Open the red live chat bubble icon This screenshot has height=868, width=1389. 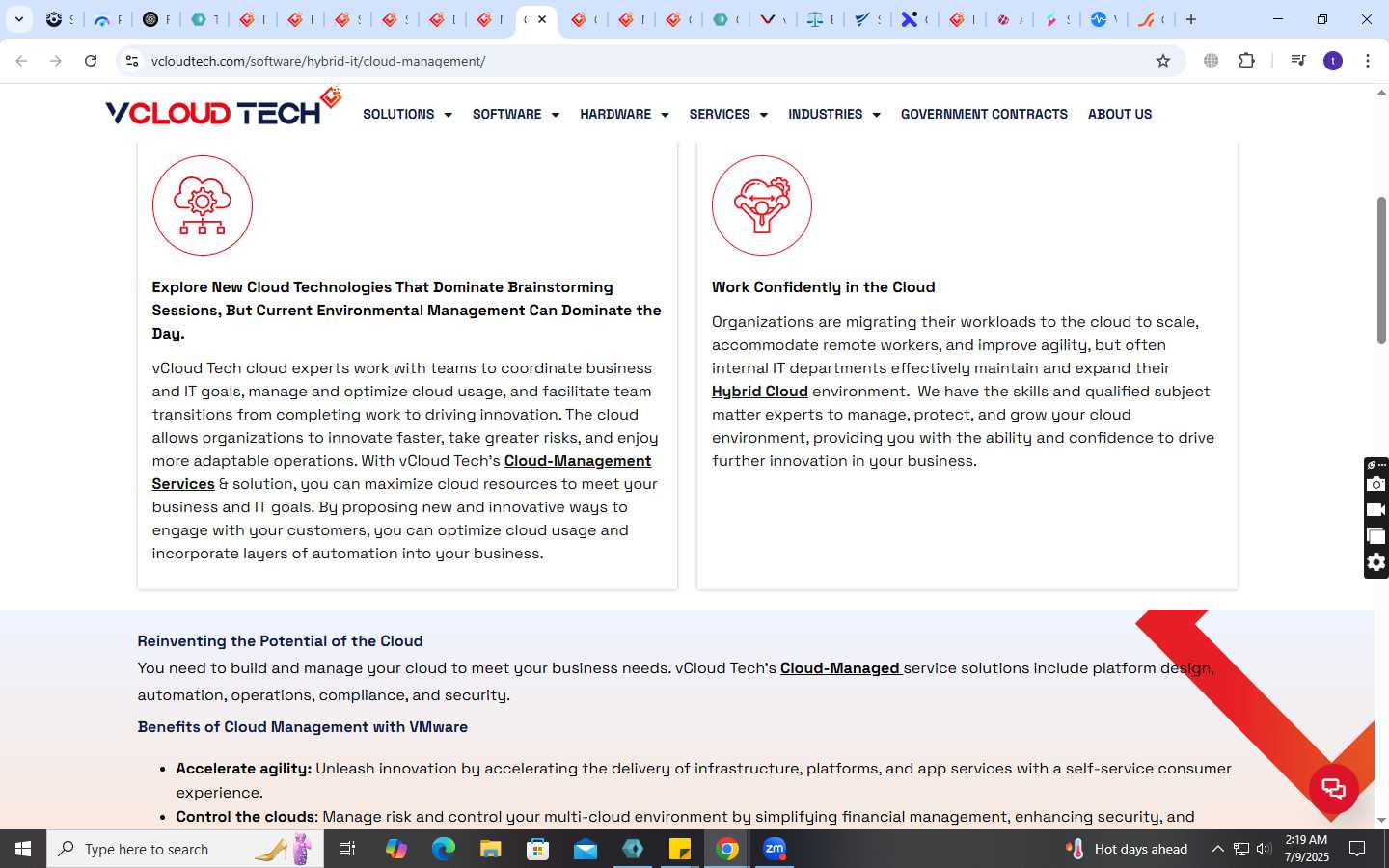tap(1333, 788)
